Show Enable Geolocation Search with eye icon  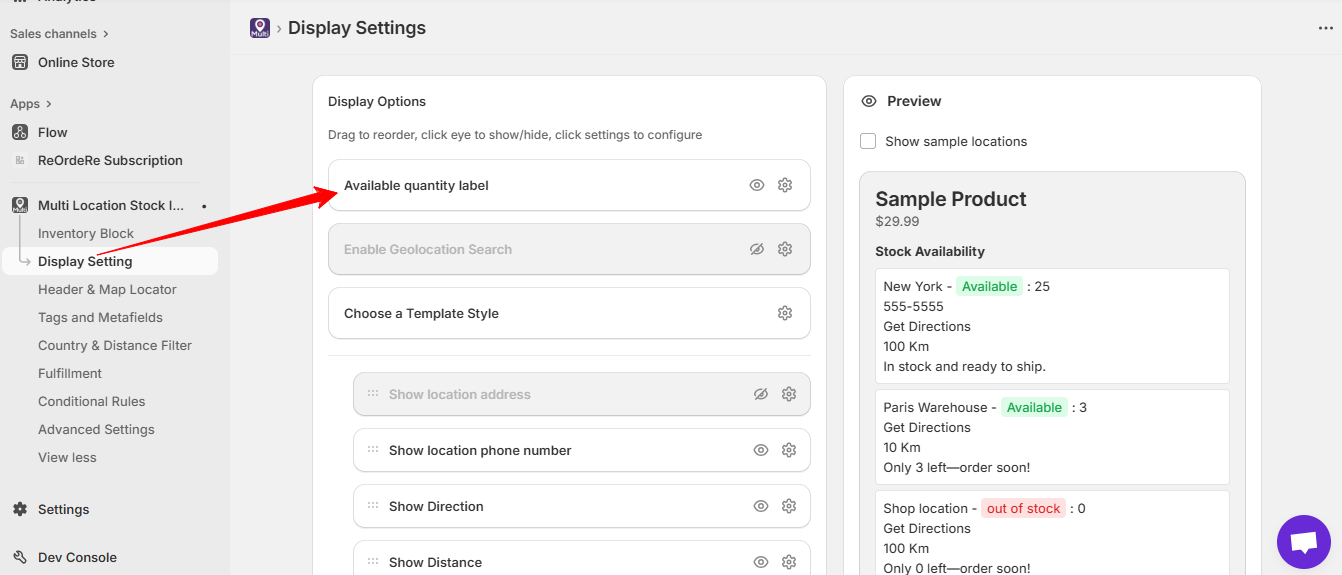757,249
